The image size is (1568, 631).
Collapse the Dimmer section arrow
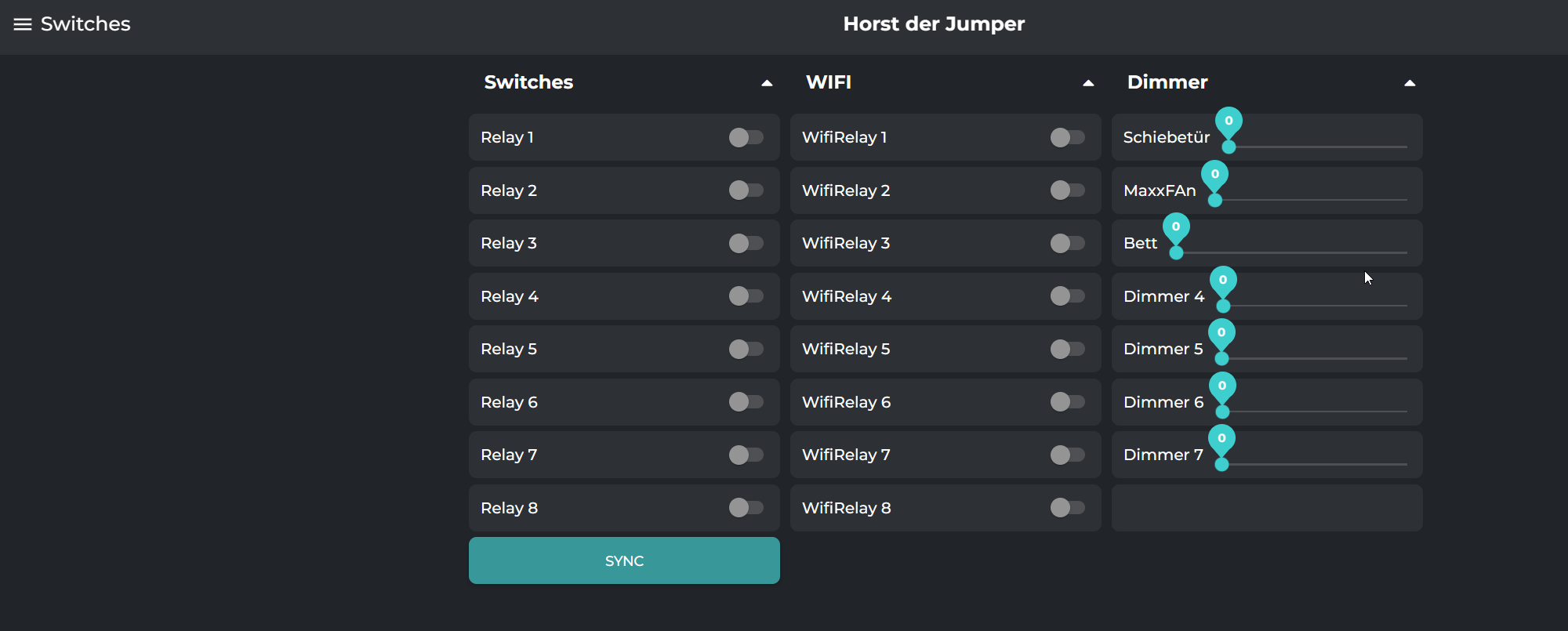(x=1410, y=83)
